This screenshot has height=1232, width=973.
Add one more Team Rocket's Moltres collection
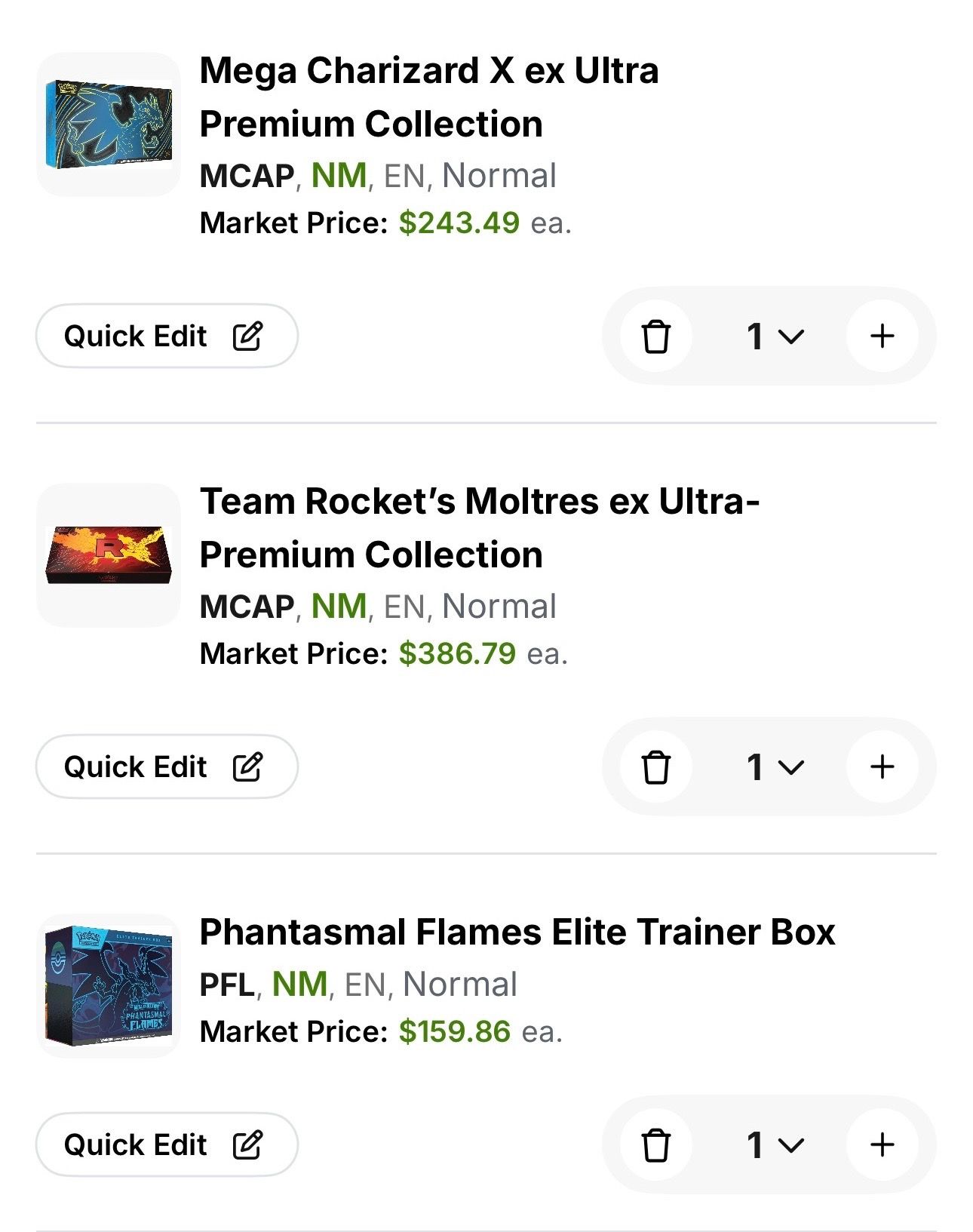pyautogui.click(x=882, y=767)
